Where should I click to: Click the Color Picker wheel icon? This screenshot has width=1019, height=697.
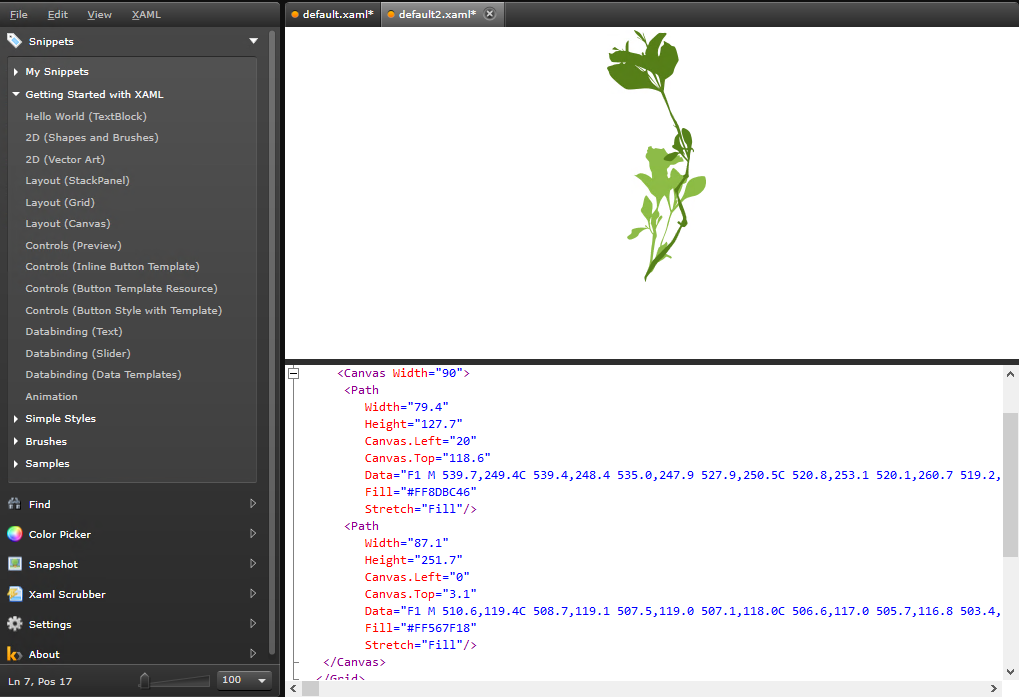14,534
